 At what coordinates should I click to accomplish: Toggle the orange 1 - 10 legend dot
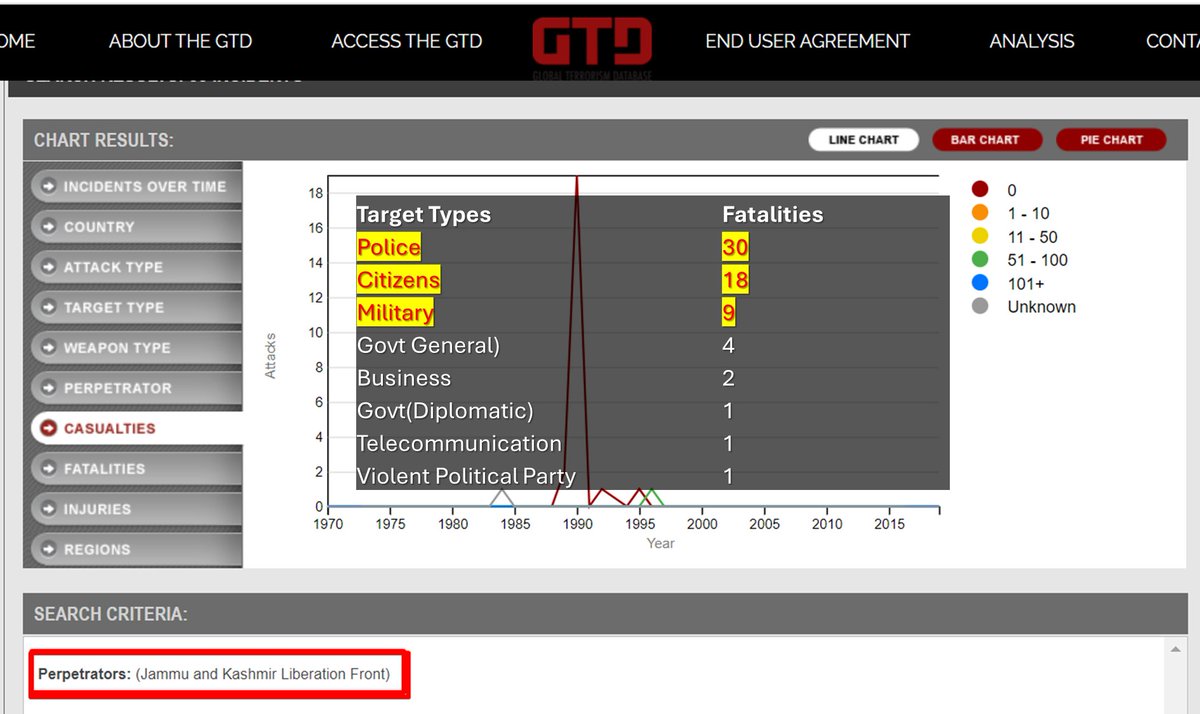coord(980,212)
